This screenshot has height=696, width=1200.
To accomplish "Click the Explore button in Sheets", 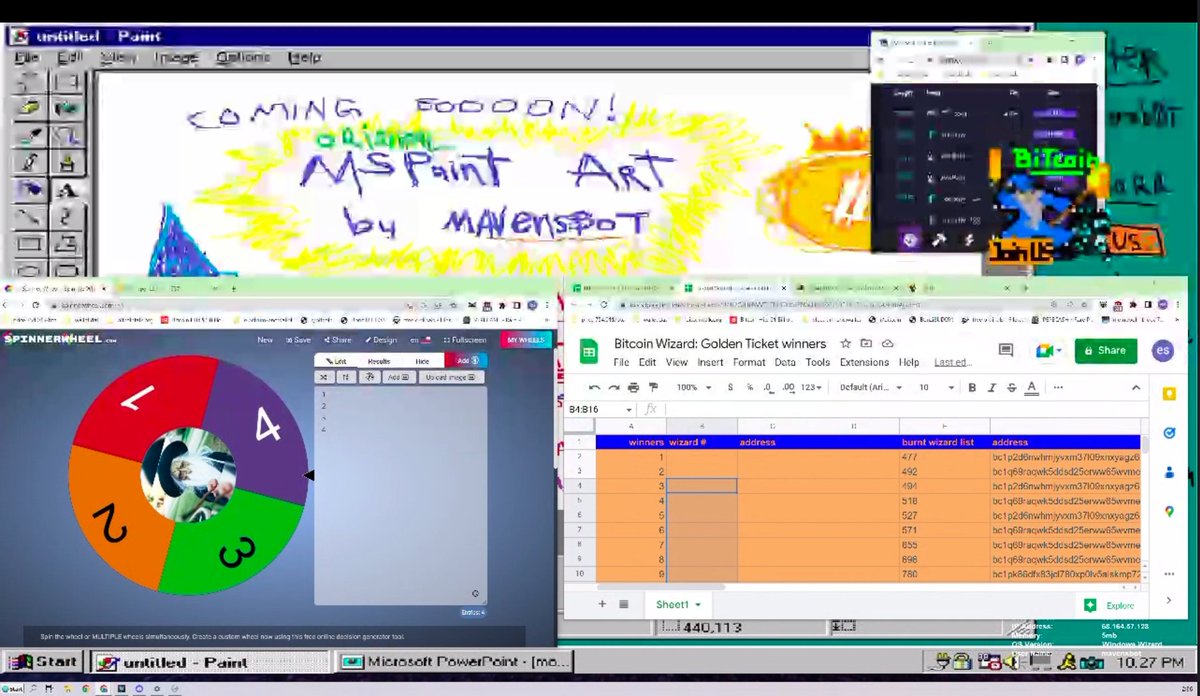I will (x=1111, y=605).
